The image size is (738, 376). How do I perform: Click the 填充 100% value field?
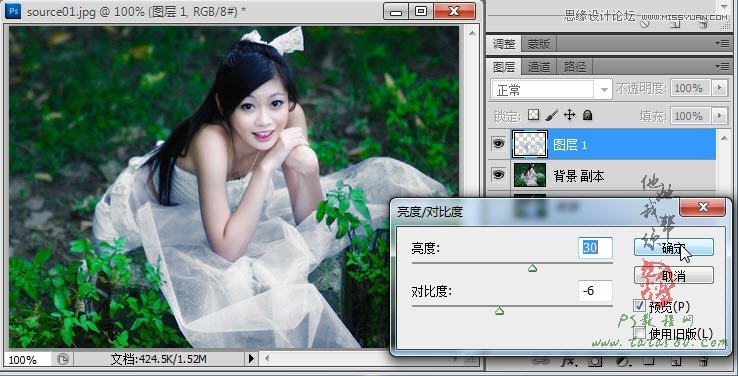[x=691, y=116]
